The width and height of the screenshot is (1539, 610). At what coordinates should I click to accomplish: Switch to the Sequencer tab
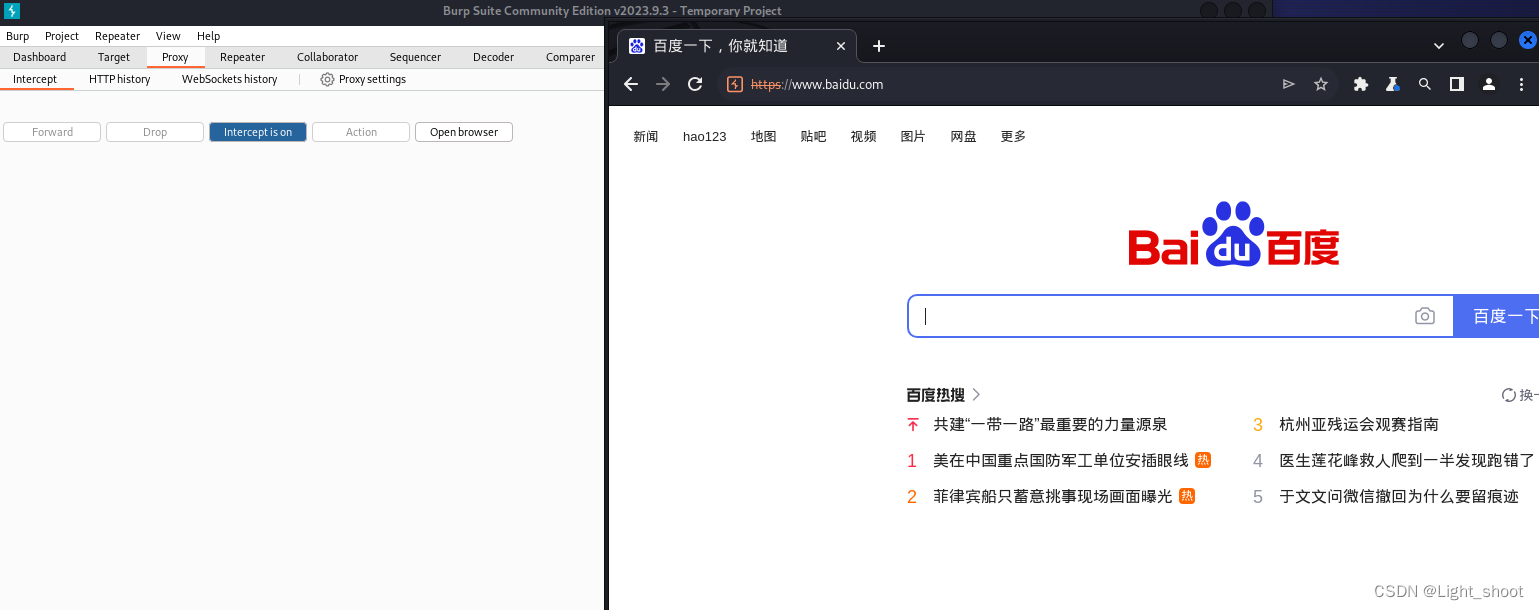tap(415, 57)
